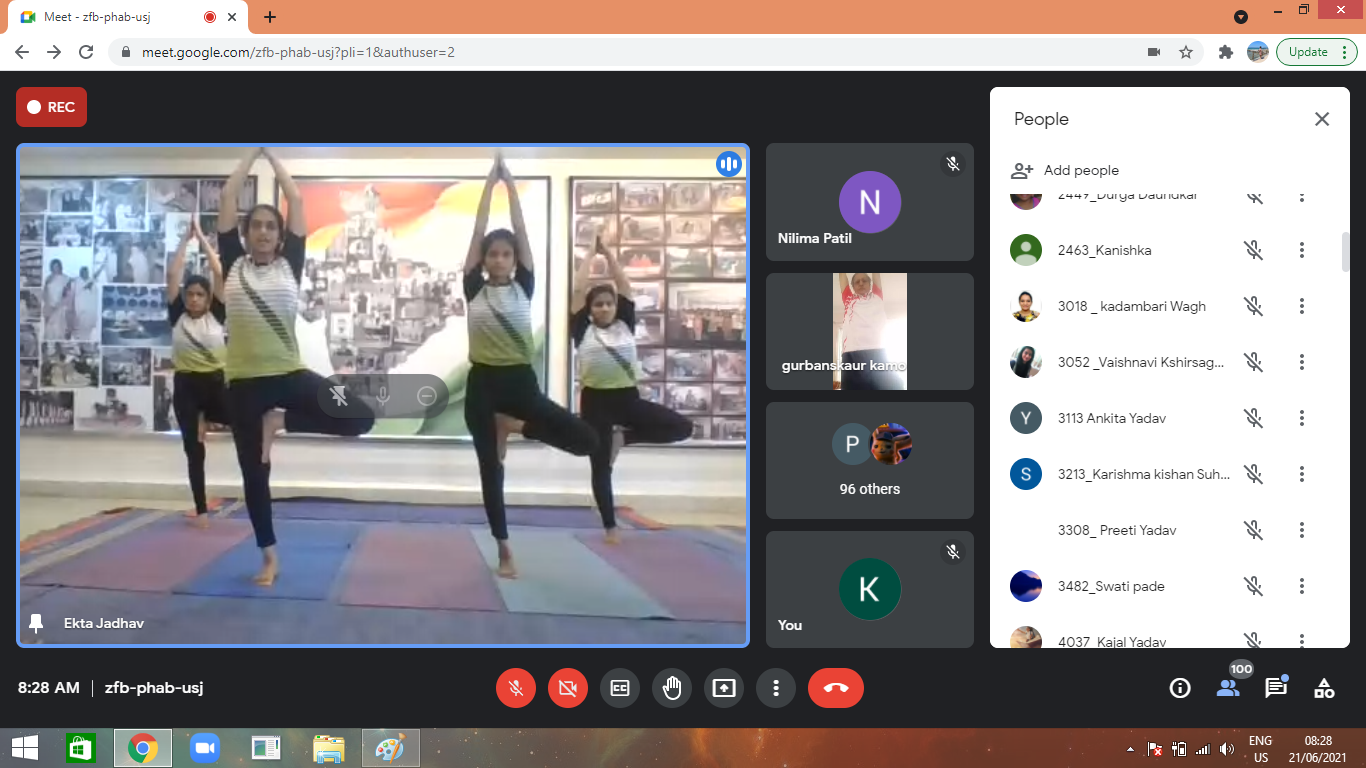The image size is (1366, 768).
Task: Open meeting details info
Action: click(x=1179, y=688)
